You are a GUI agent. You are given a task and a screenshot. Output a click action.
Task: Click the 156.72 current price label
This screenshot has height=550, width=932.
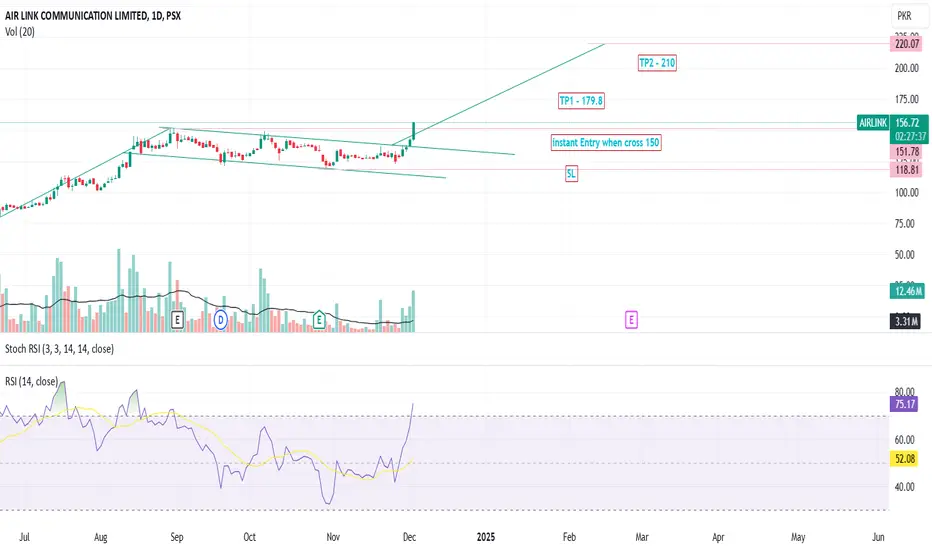(908, 122)
